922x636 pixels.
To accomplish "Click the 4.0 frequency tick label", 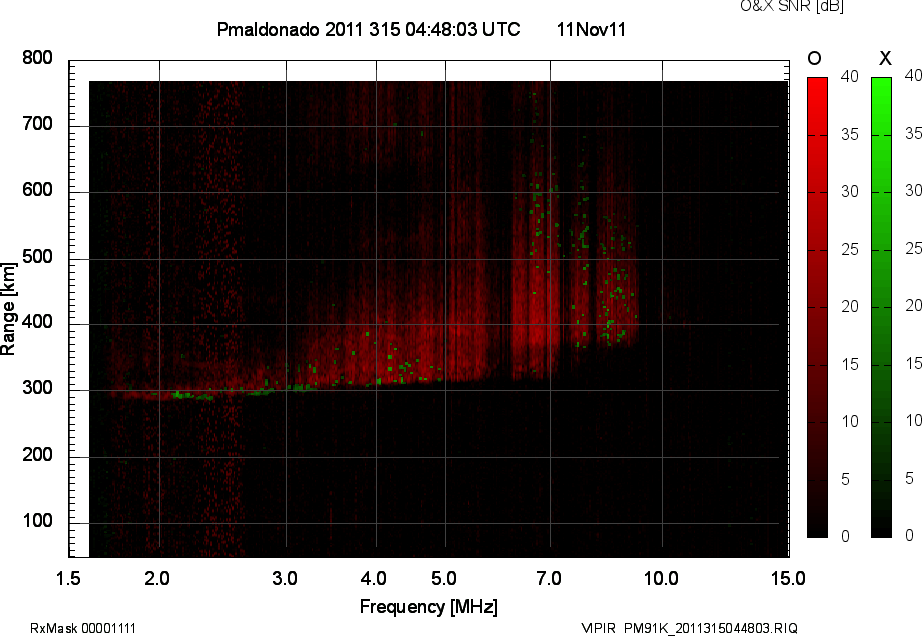I will point(374,579).
